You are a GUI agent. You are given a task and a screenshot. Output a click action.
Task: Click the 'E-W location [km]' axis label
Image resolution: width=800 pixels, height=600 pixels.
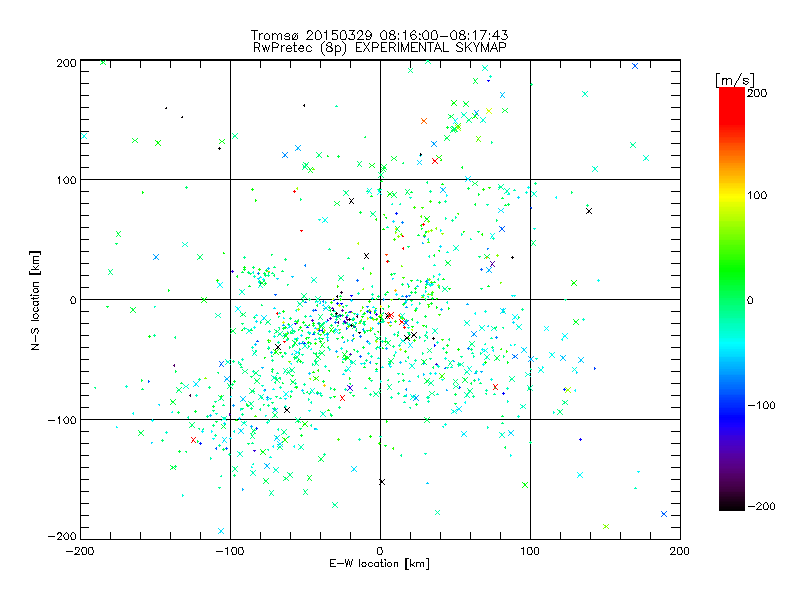pos(379,563)
